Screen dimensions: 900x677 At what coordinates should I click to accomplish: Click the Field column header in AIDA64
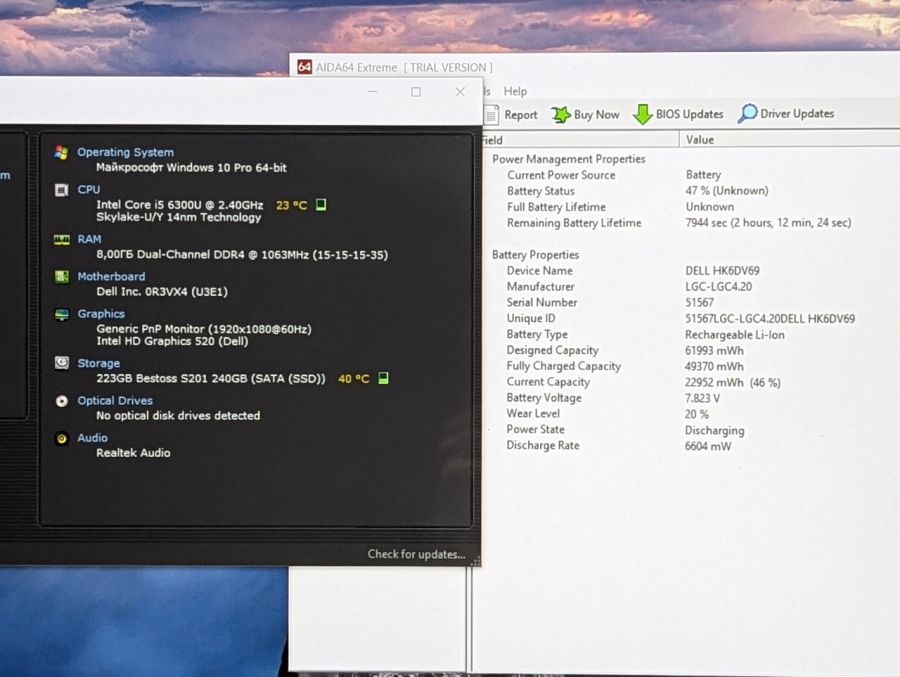tap(580, 140)
